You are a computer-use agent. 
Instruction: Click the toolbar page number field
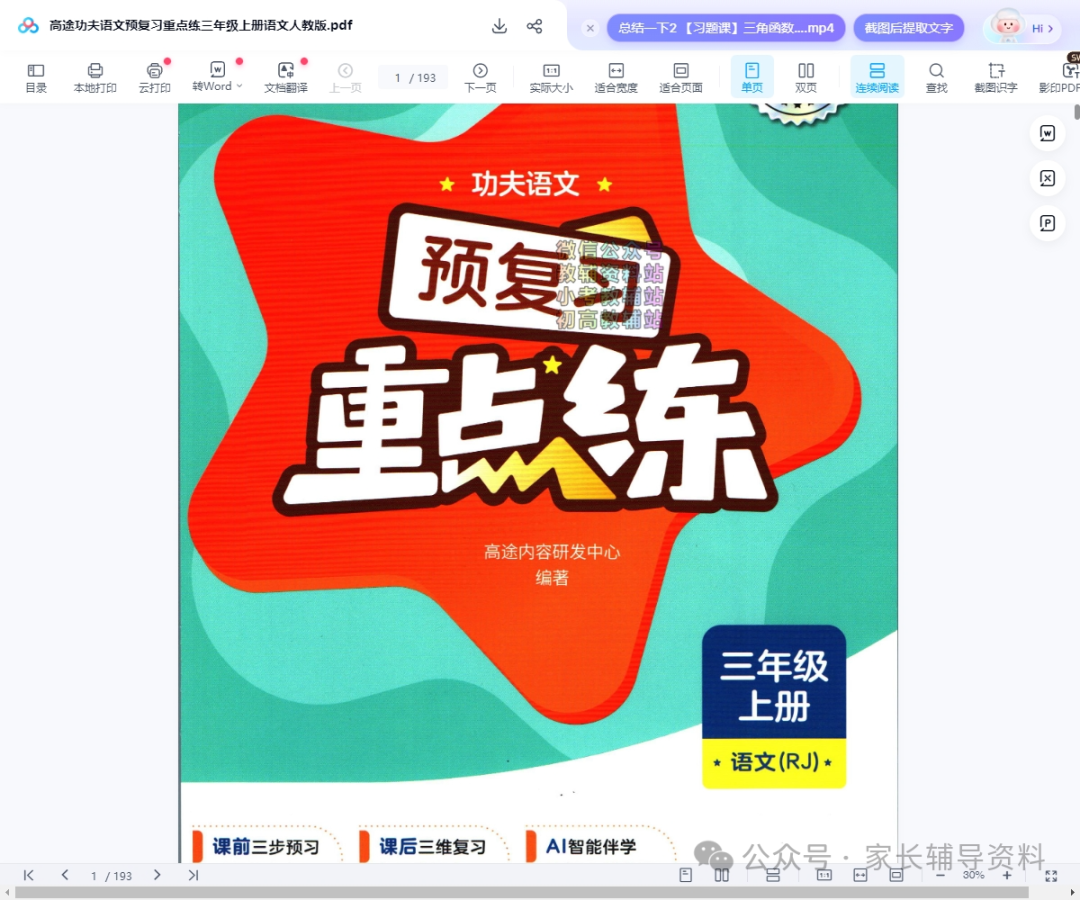(413, 78)
